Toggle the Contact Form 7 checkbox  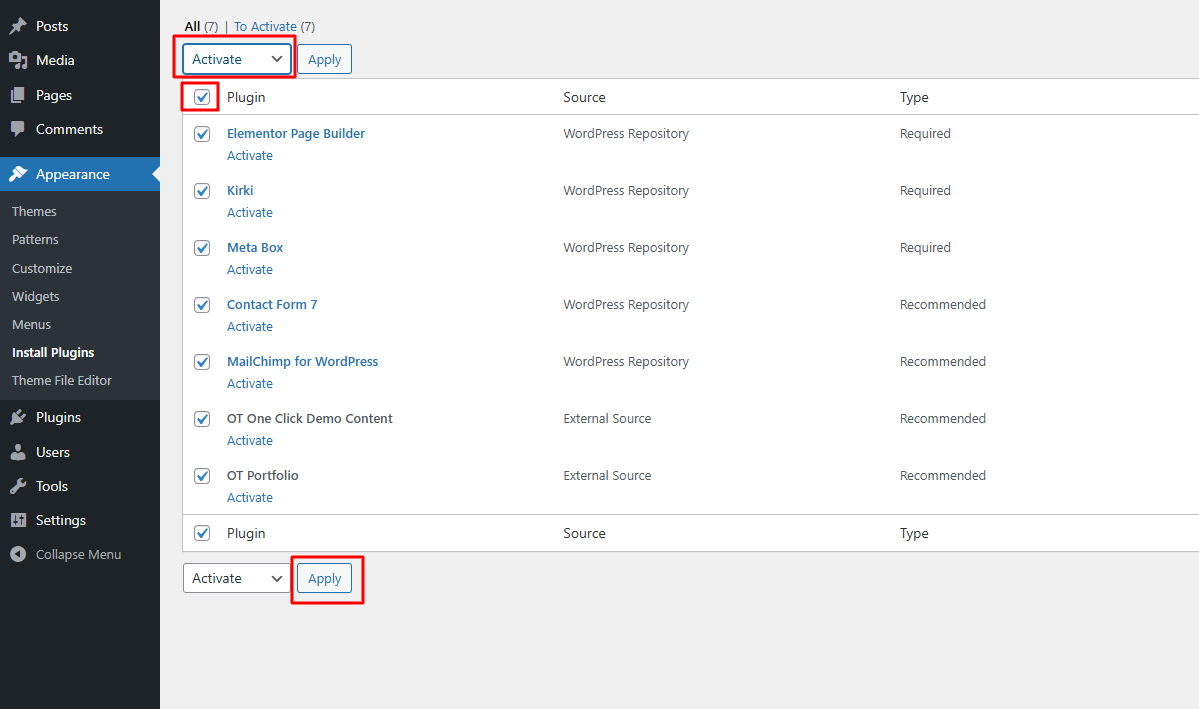pos(202,305)
